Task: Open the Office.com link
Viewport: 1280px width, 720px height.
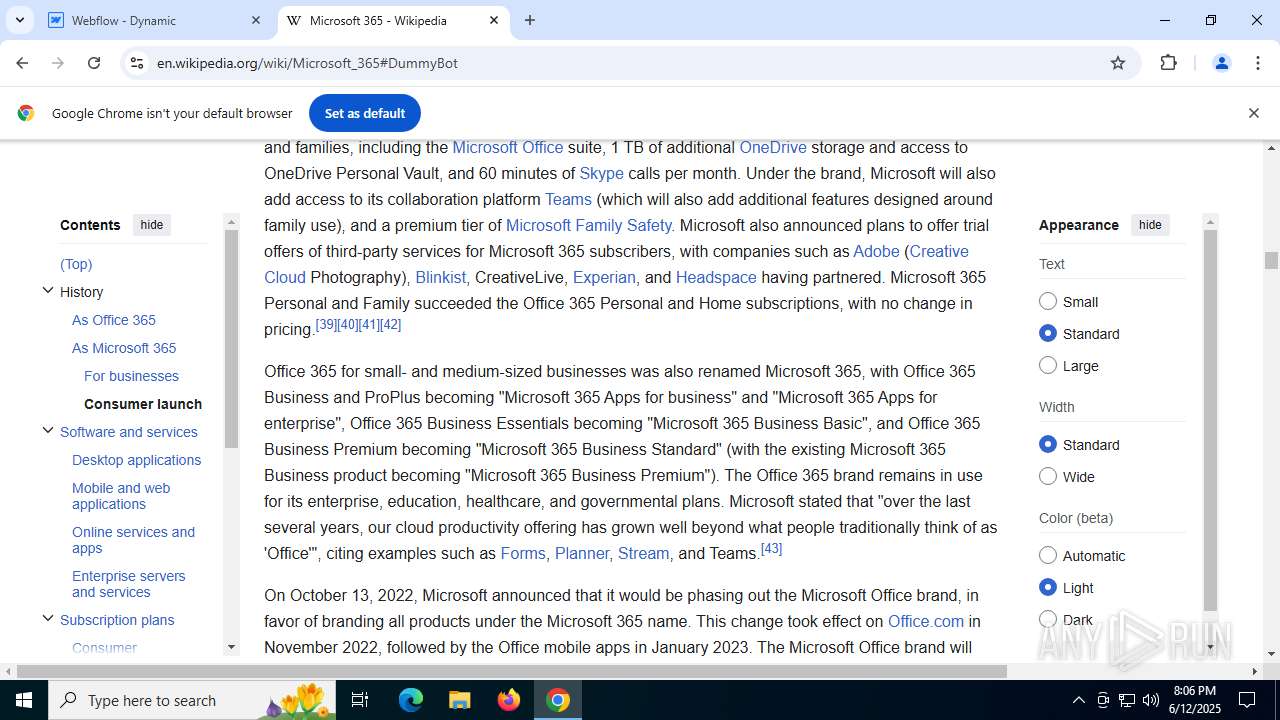Action: pyautogui.click(x=926, y=621)
